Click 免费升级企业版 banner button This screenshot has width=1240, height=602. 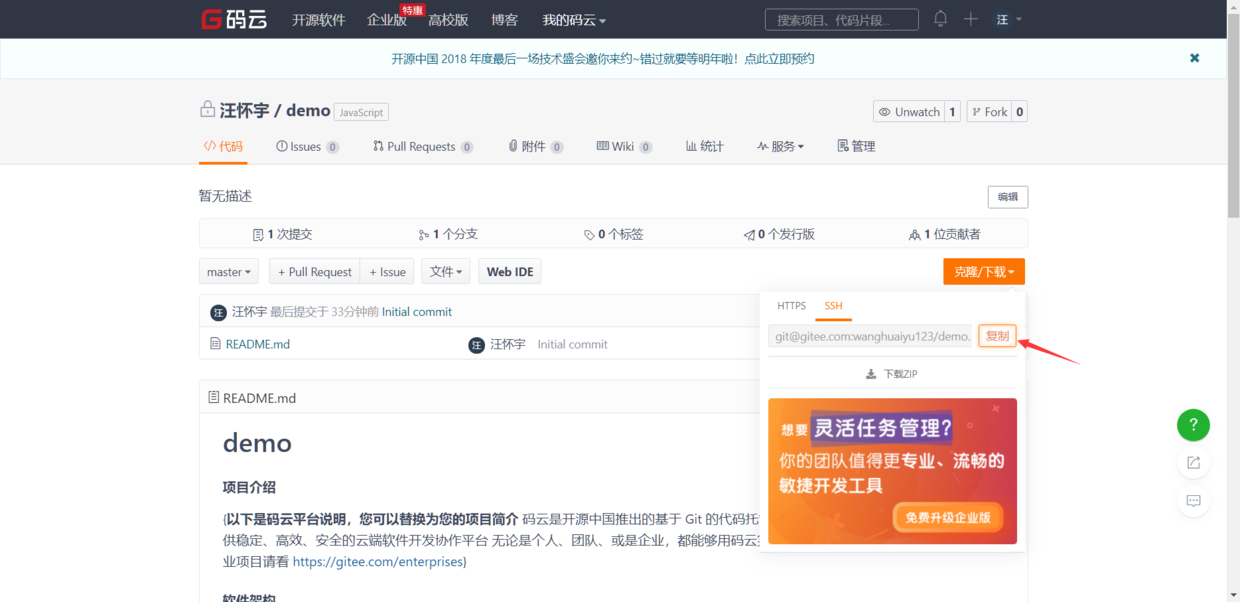pyautogui.click(x=947, y=517)
